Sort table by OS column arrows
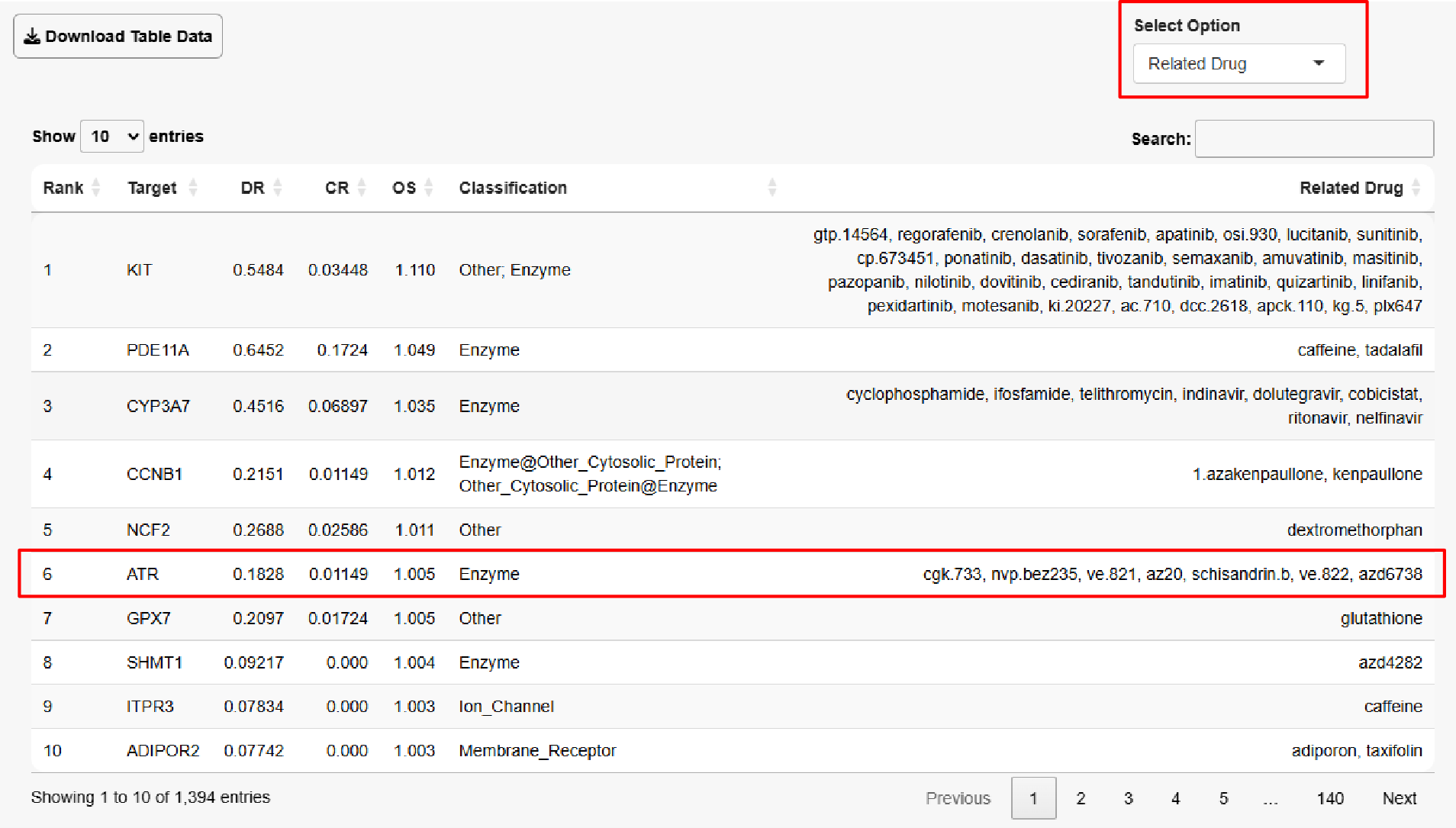The width and height of the screenshot is (1456, 828). point(429,188)
